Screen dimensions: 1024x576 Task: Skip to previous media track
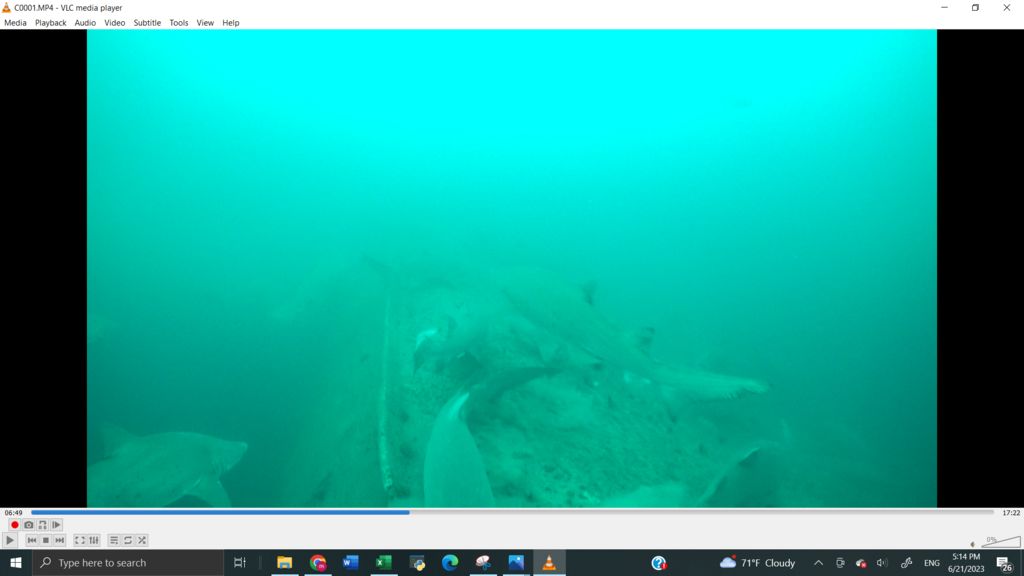tap(31, 540)
